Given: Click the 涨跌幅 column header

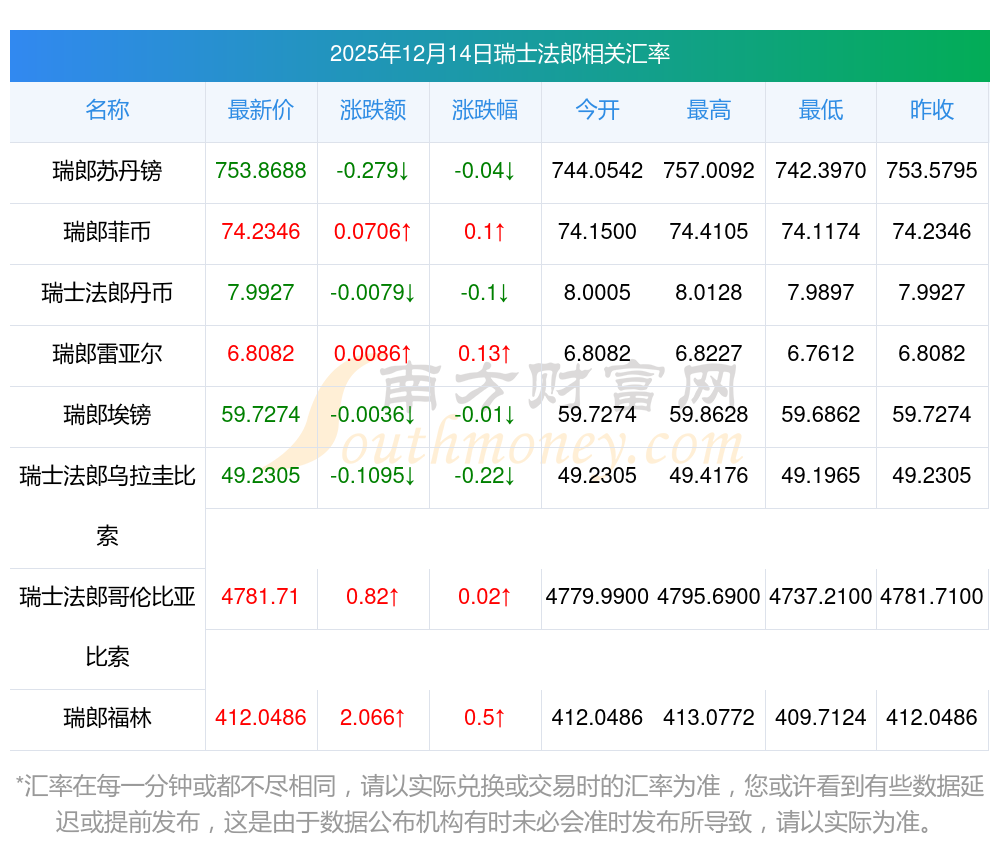Looking at the screenshot, I should click(485, 111).
